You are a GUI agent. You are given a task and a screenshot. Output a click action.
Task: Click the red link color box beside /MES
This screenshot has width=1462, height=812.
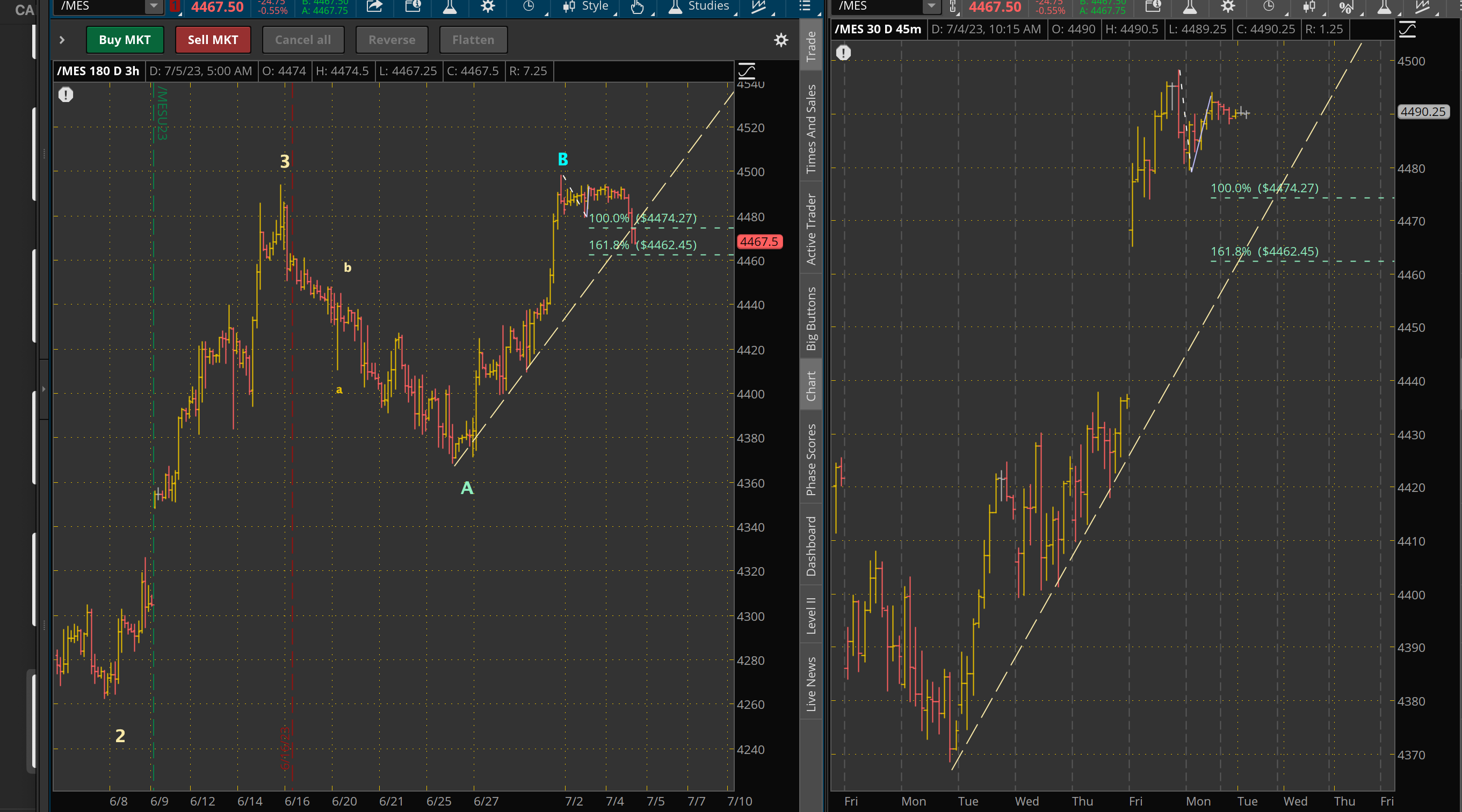click(x=175, y=6)
